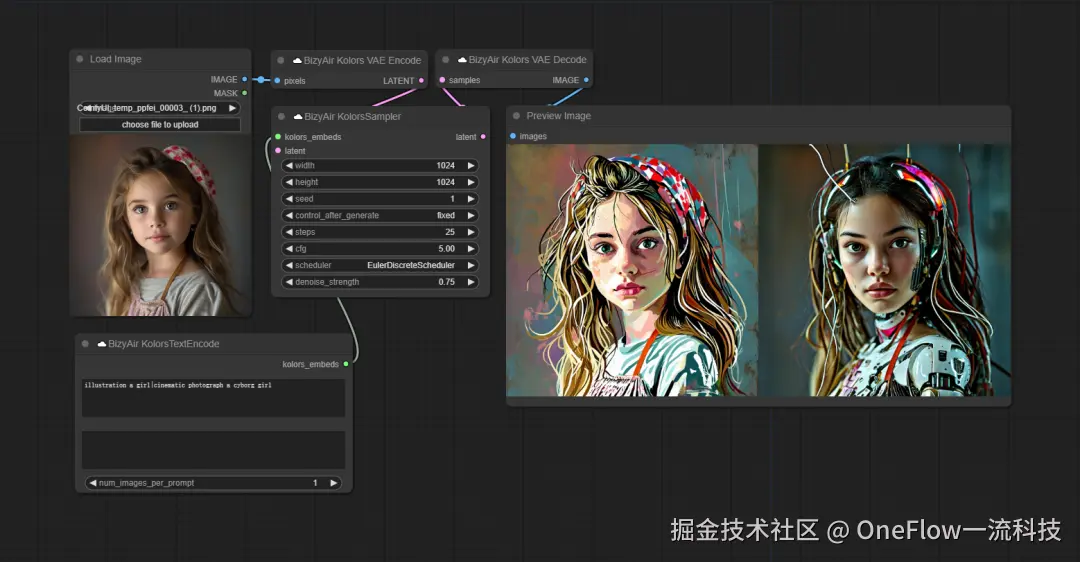Click the loaded girl photo thumbnail in Load Image

tap(160, 226)
